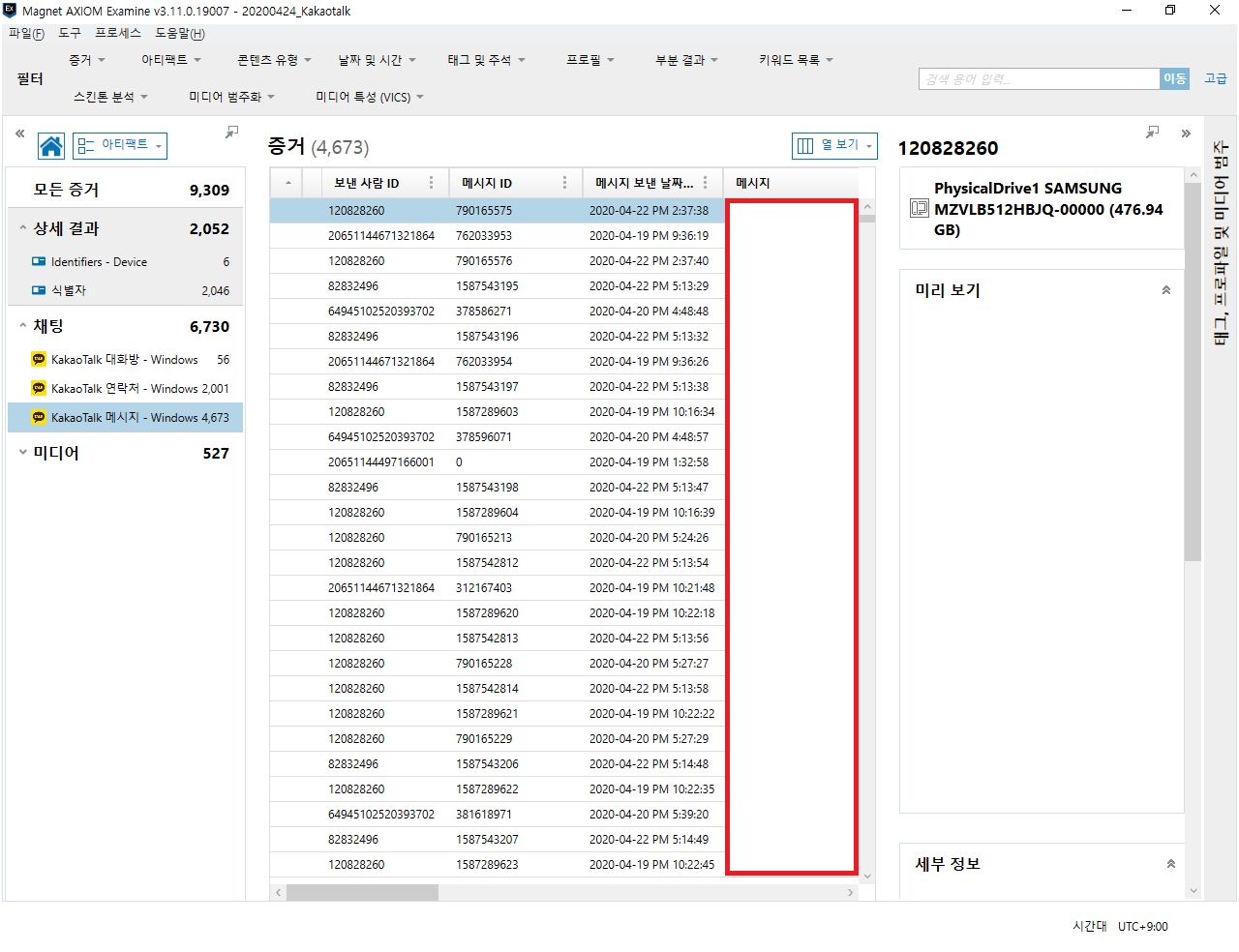1239x952 pixels.
Task: Pin the left navigation pane
Action: pyautogui.click(x=232, y=132)
